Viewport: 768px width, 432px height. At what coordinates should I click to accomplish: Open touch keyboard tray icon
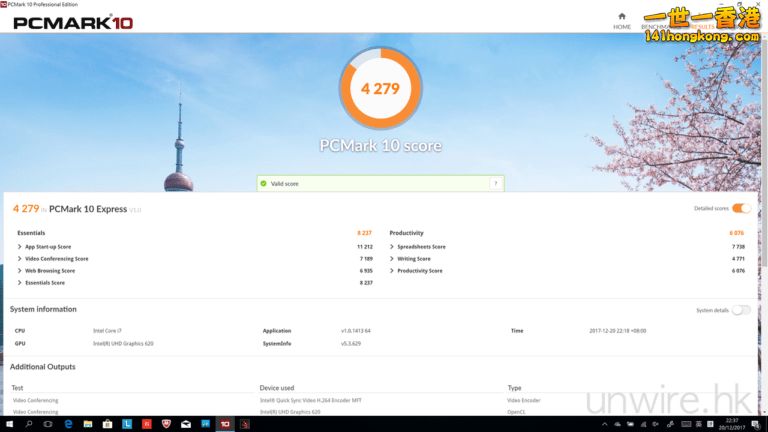(686, 424)
